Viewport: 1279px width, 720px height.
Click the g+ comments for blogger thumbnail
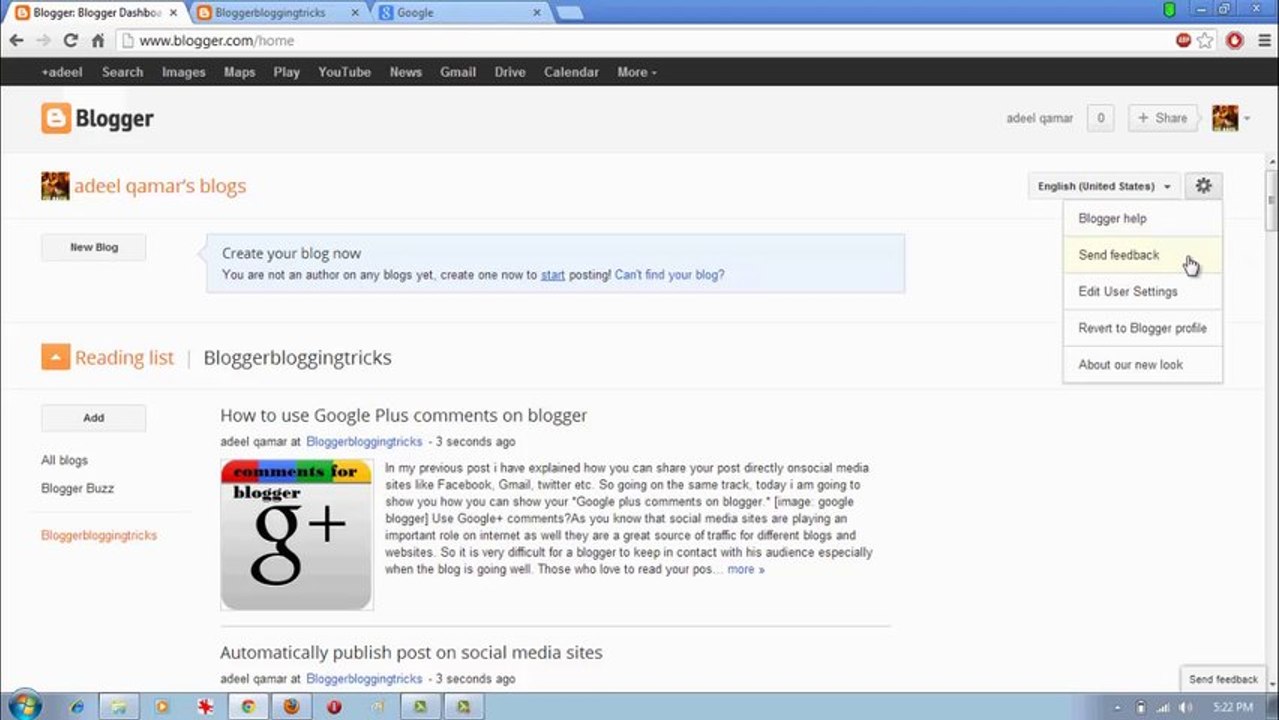[x=296, y=534]
